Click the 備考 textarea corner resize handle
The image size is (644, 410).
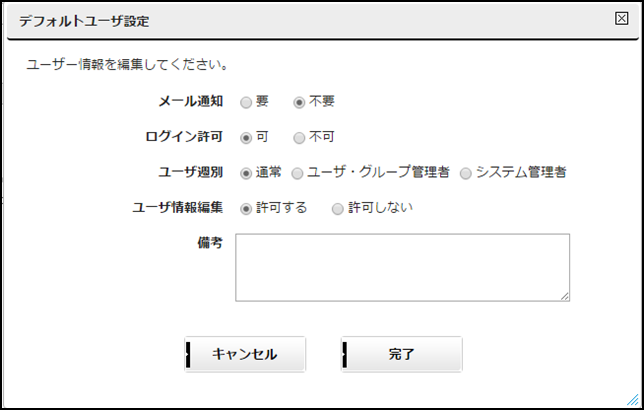coord(565,296)
